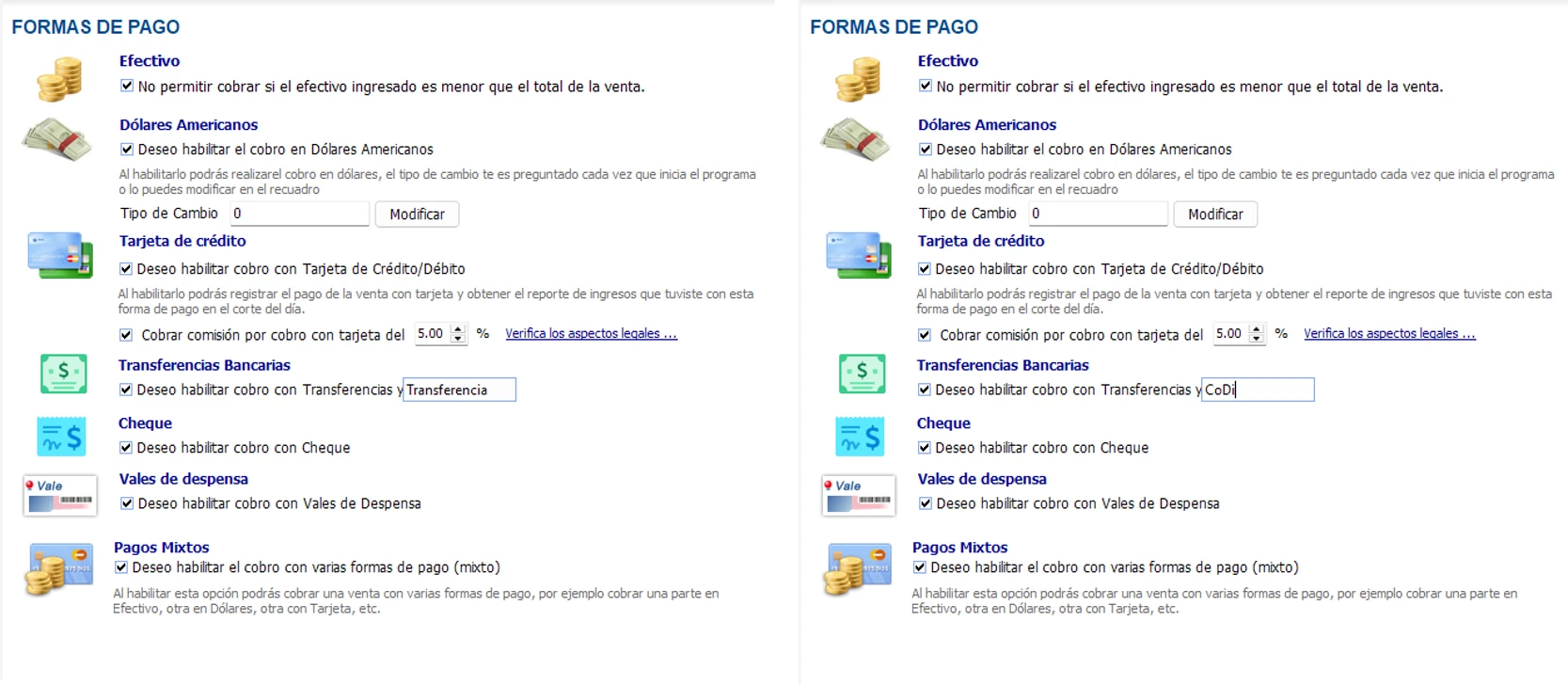Toggle Dólares Americanos checkbox in right panel
This screenshot has width=1568, height=685.
point(926,149)
